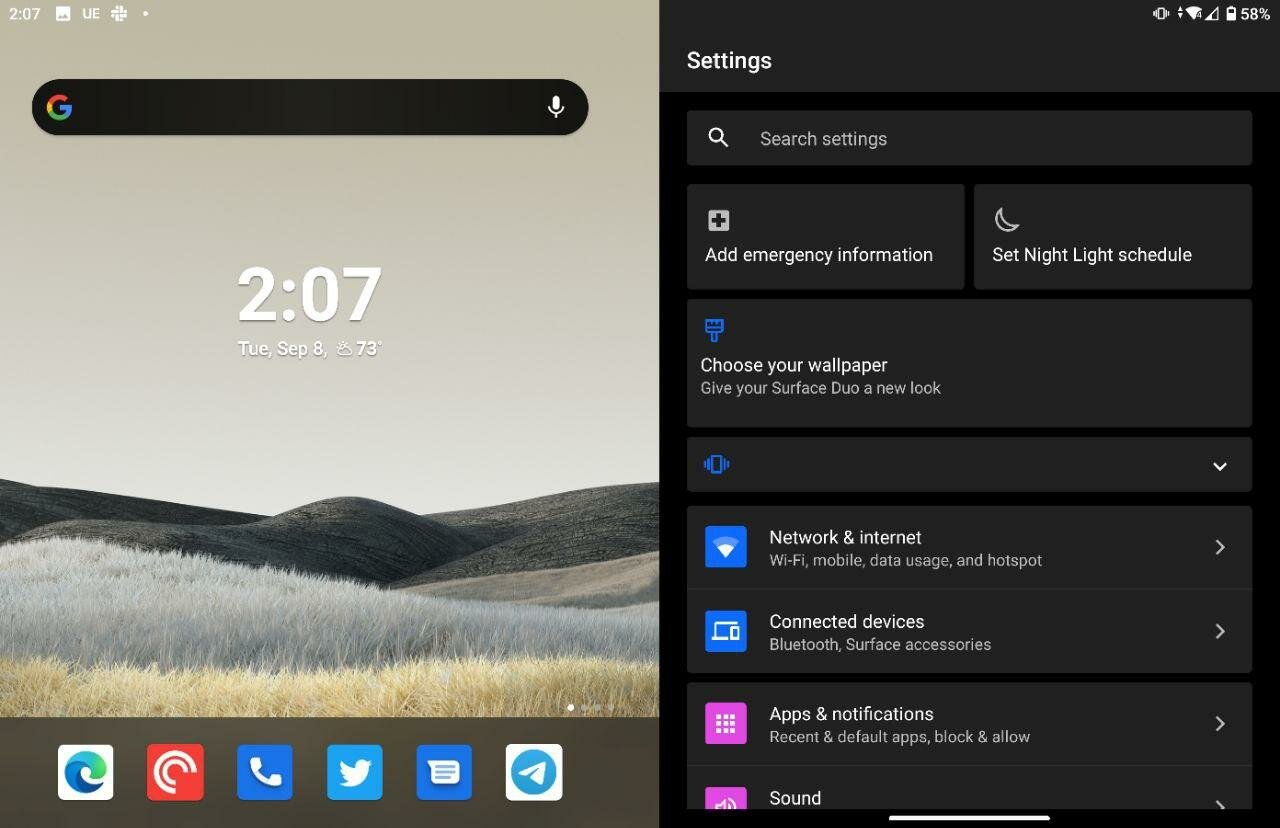
Task: Tap Add emergency information card
Action: (x=826, y=237)
